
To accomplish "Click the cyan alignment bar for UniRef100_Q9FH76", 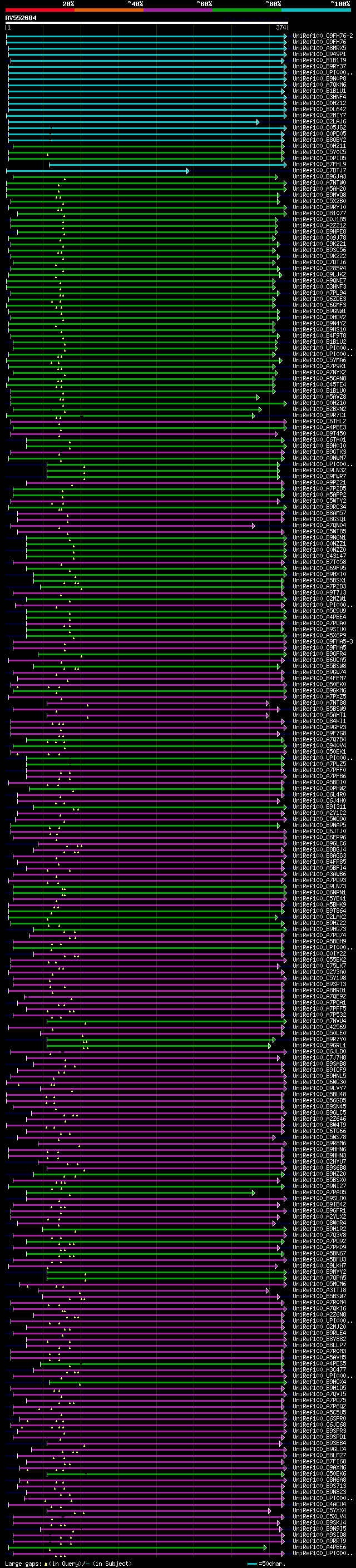I will (146, 43).
